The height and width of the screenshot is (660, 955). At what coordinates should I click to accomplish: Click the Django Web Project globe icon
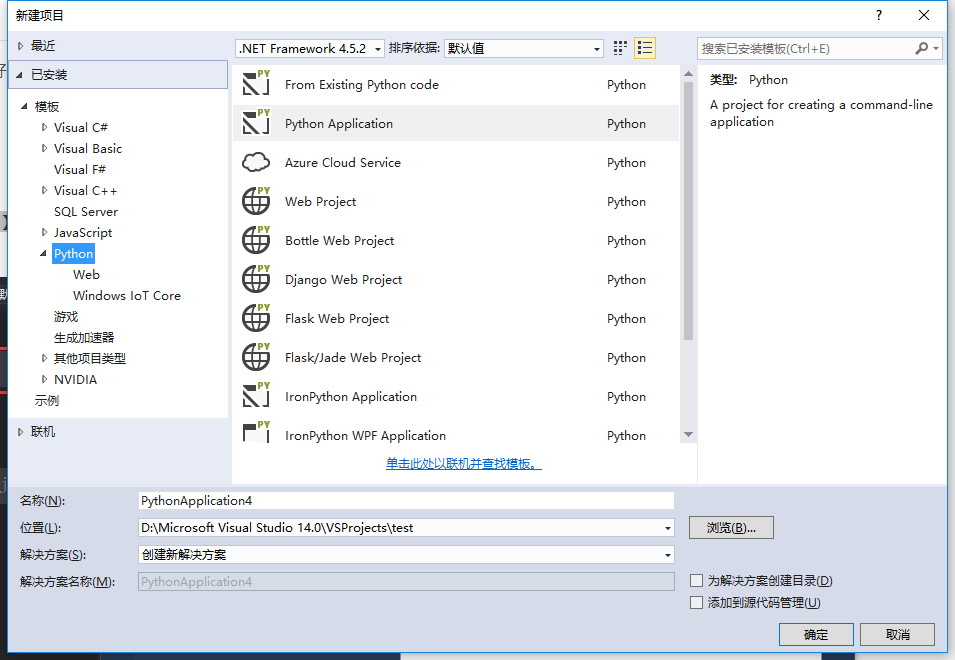tap(256, 280)
